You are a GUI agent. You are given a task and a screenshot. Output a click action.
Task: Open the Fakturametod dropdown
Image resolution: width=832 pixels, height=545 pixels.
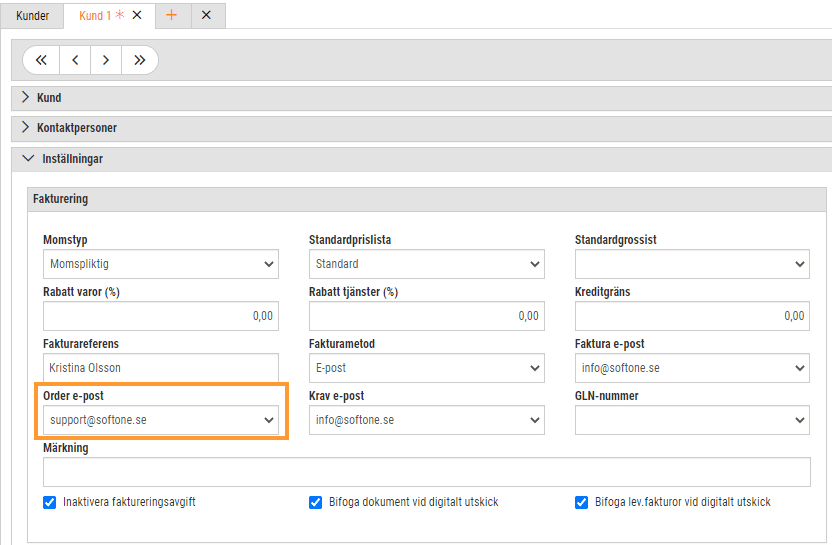(427, 368)
